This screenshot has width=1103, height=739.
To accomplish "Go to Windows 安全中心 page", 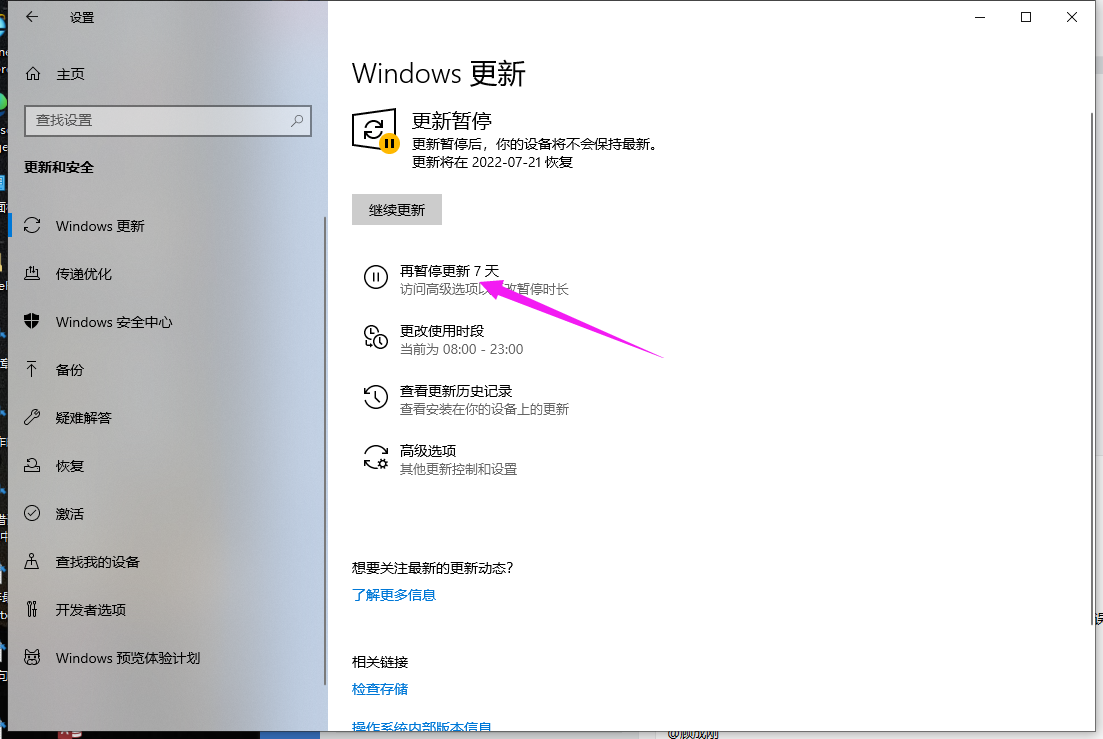I will click(x=166, y=321).
